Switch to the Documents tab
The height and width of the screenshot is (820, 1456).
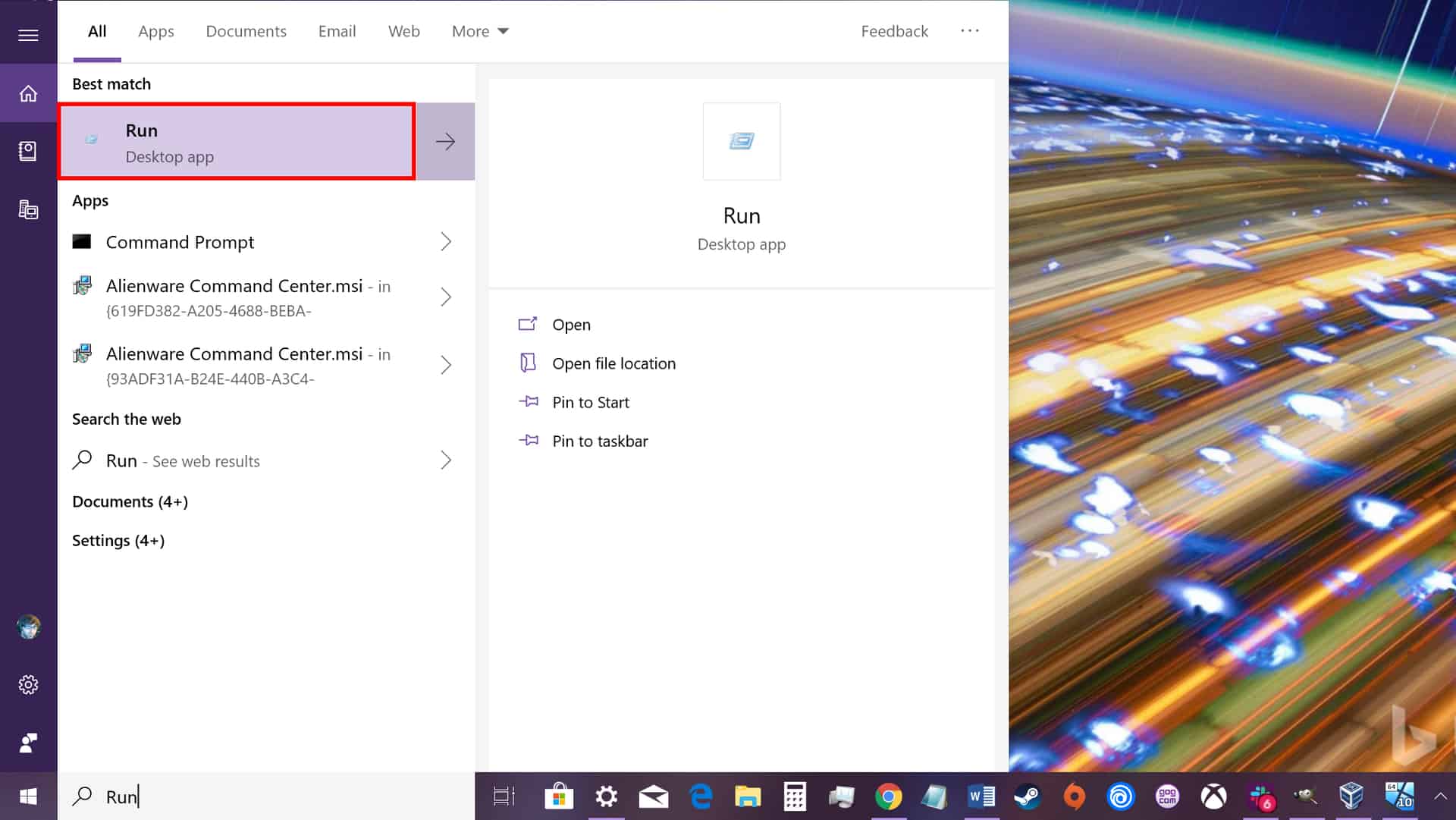246,31
